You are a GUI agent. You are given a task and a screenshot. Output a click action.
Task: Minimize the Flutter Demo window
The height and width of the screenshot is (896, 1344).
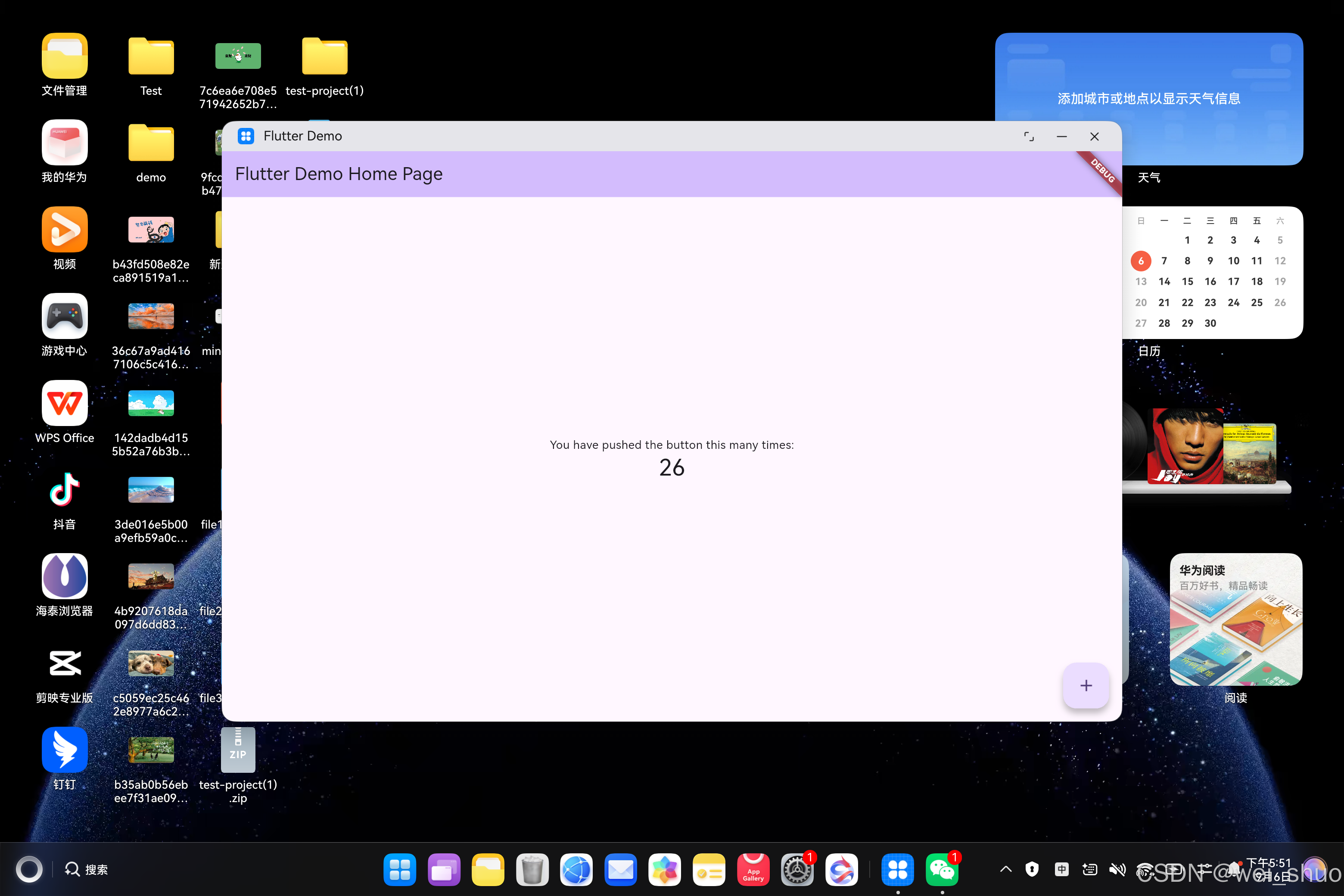click(x=1062, y=137)
